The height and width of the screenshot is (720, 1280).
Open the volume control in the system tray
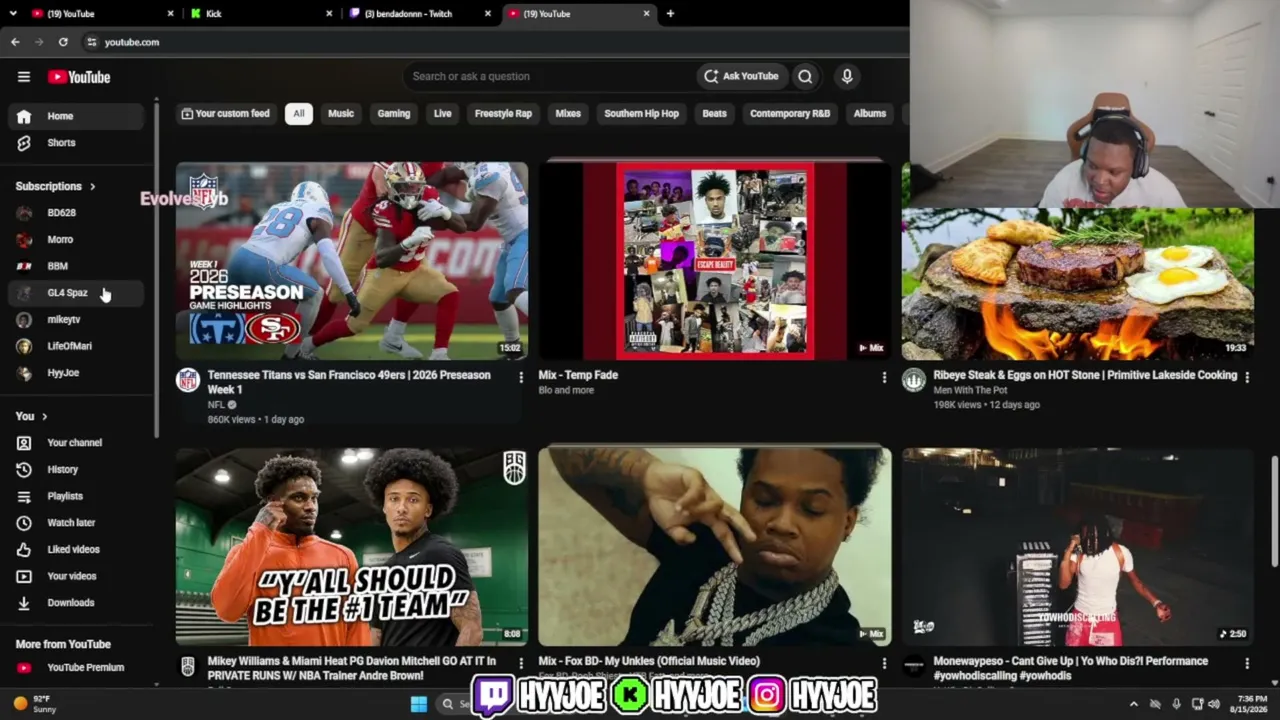tap(1214, 704)
